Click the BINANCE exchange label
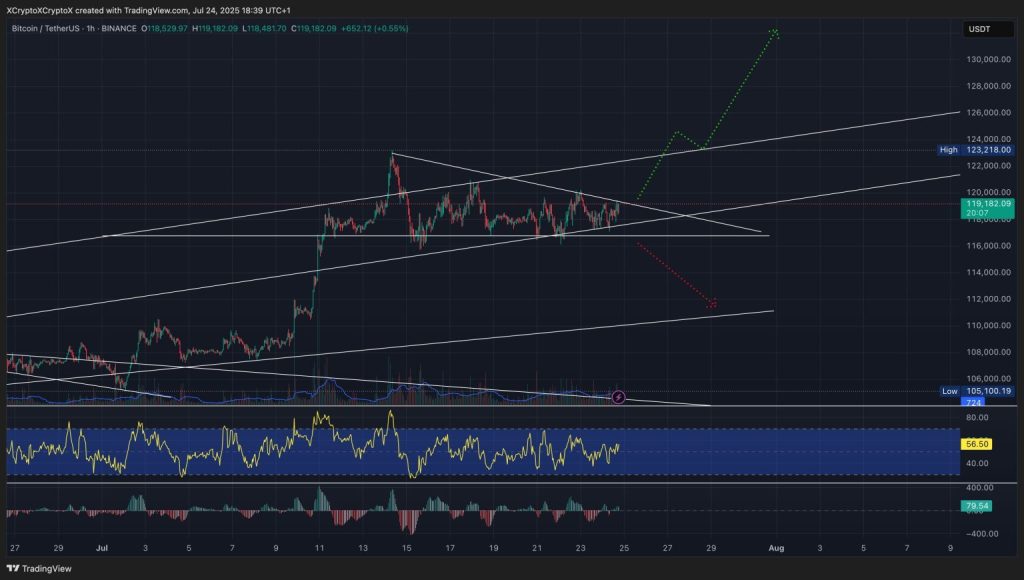Viewport: 1024px width, 580px height. pos(120,29)
